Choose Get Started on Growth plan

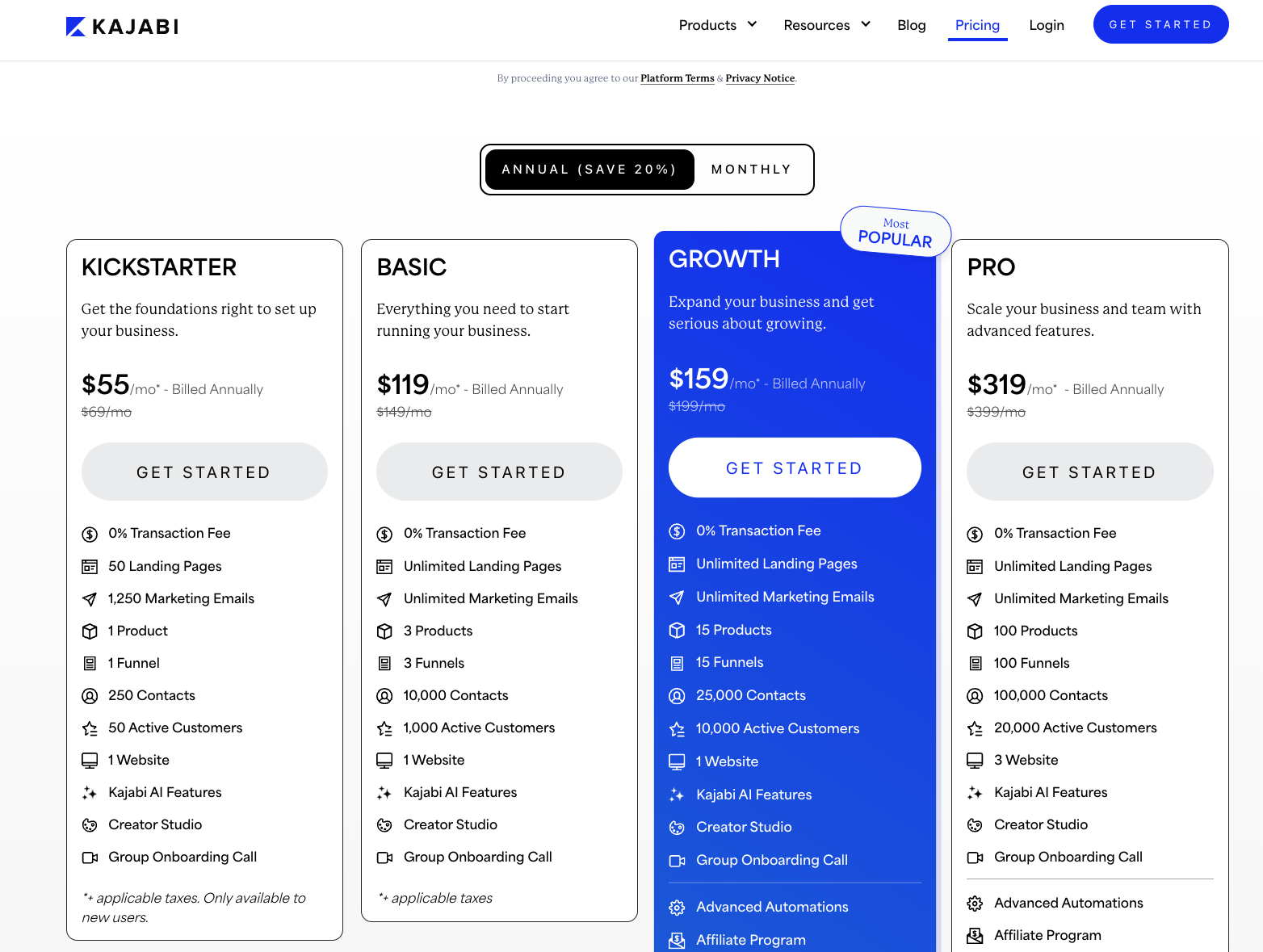tap(795, 468)
